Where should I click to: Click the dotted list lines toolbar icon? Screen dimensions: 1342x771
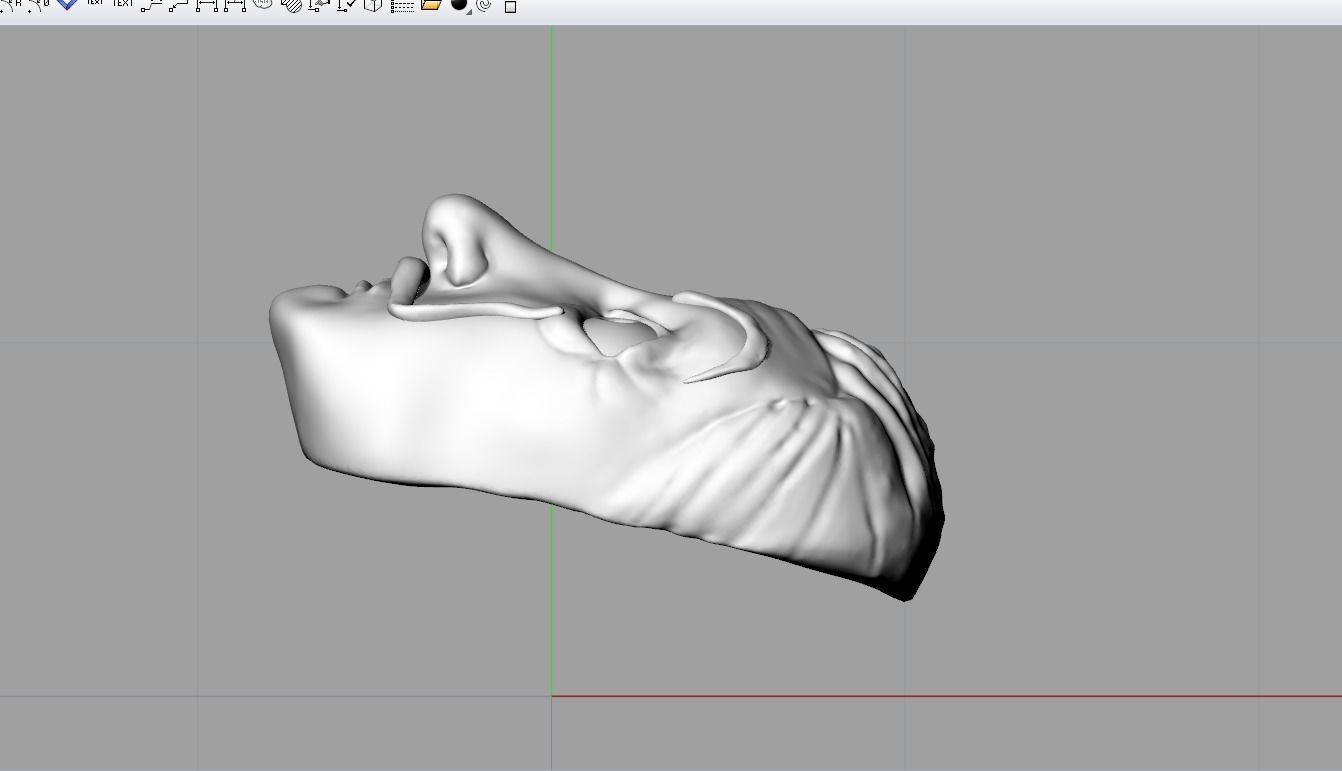point(402,6)
